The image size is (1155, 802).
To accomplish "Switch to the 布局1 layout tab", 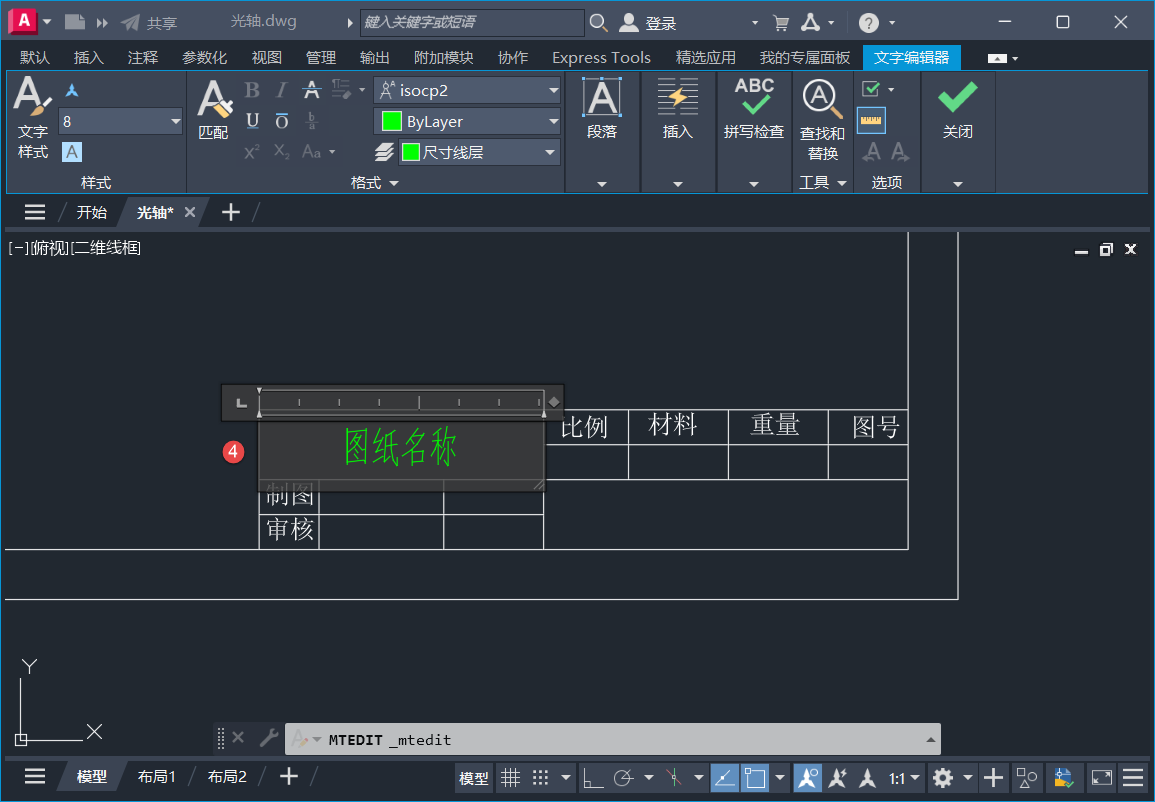I will [157, 776].
